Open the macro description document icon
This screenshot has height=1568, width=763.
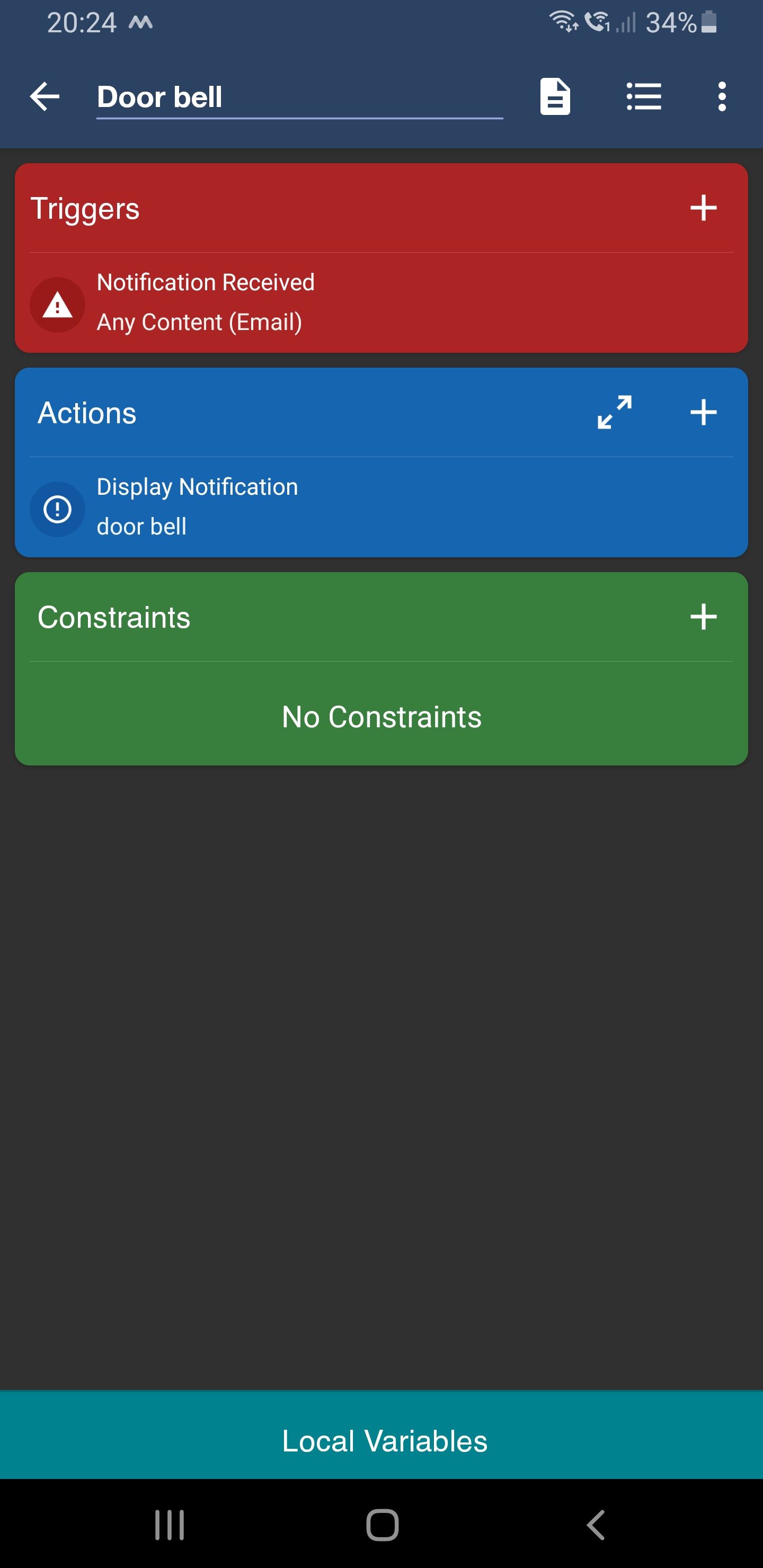[555, 97]
